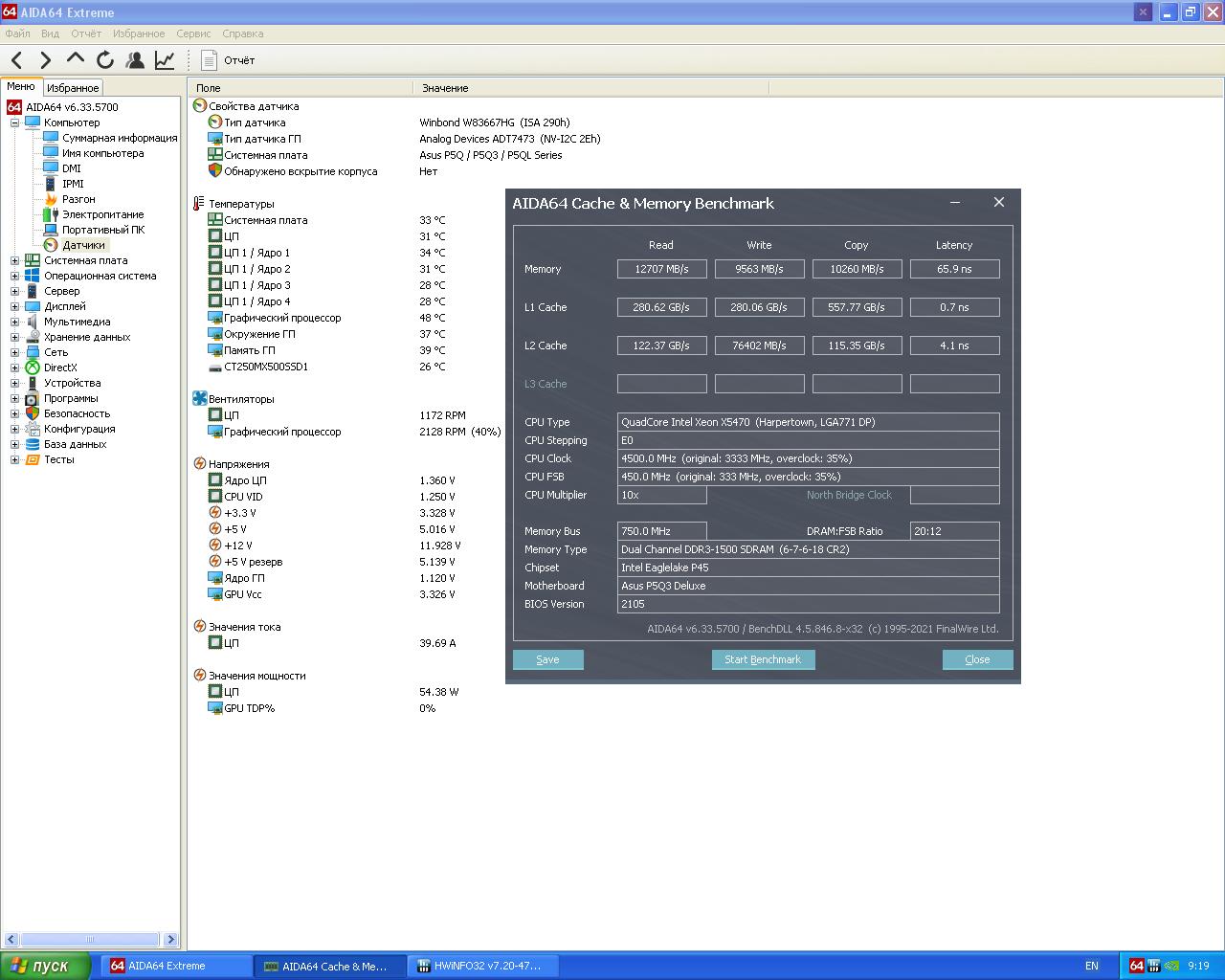
Task: Select the Портативный ПК tree item
Action: point(103,230)
